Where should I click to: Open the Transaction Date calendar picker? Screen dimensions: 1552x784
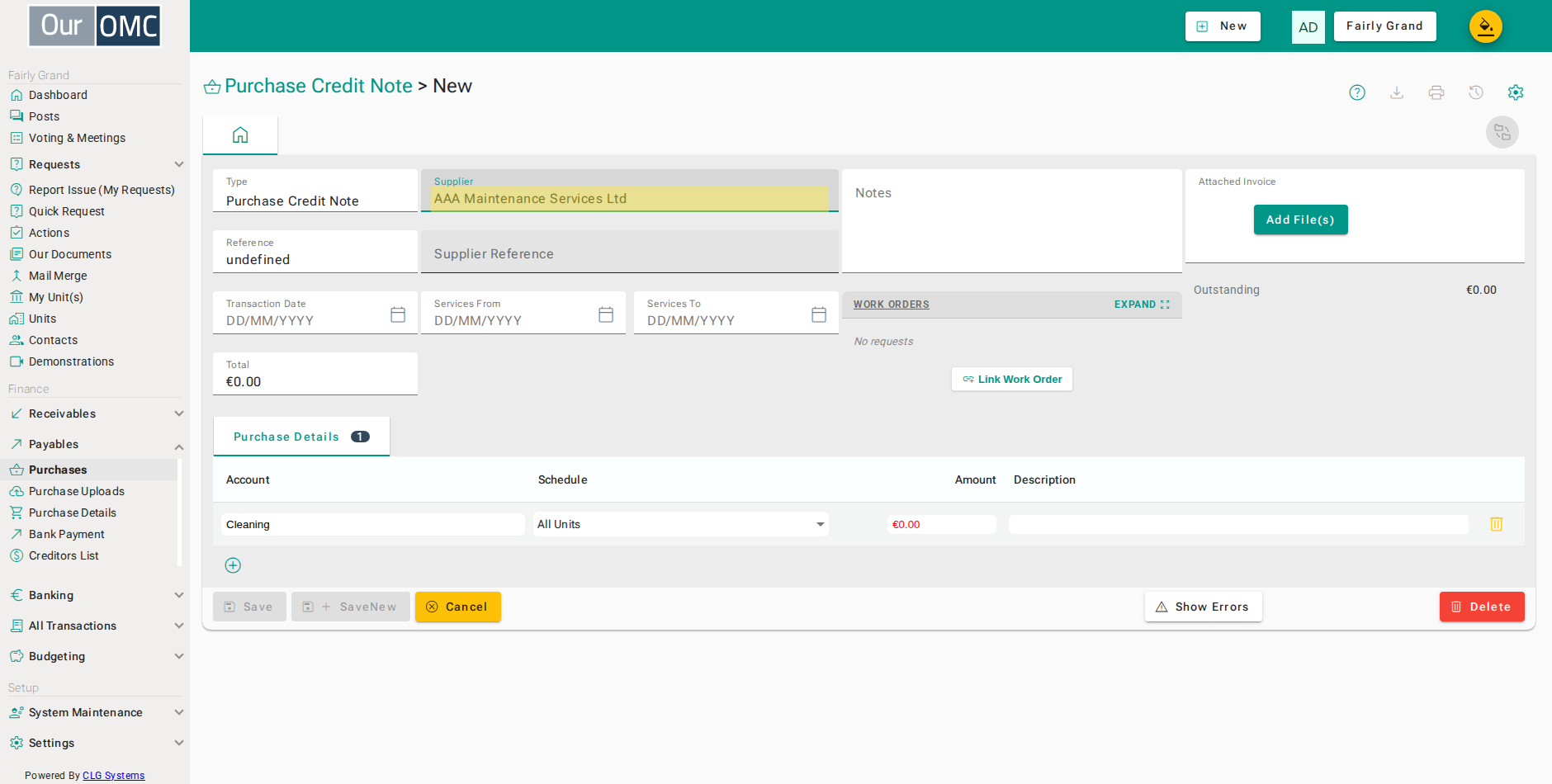(x=398, y=314)
